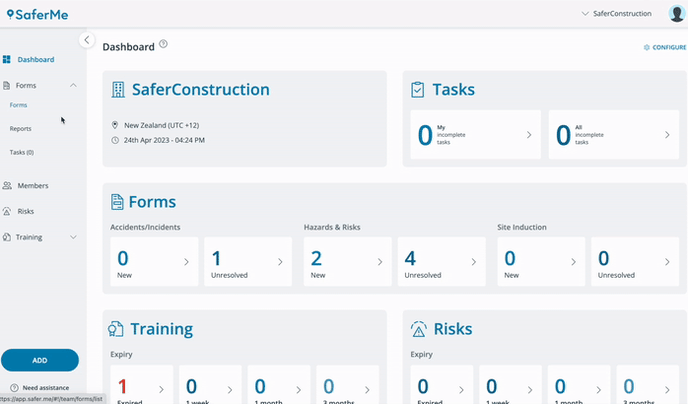Collapse the Forms sidebar menu chevron
Screen dimensions: 688x404
pyautogui.click(x=73, y=85)
